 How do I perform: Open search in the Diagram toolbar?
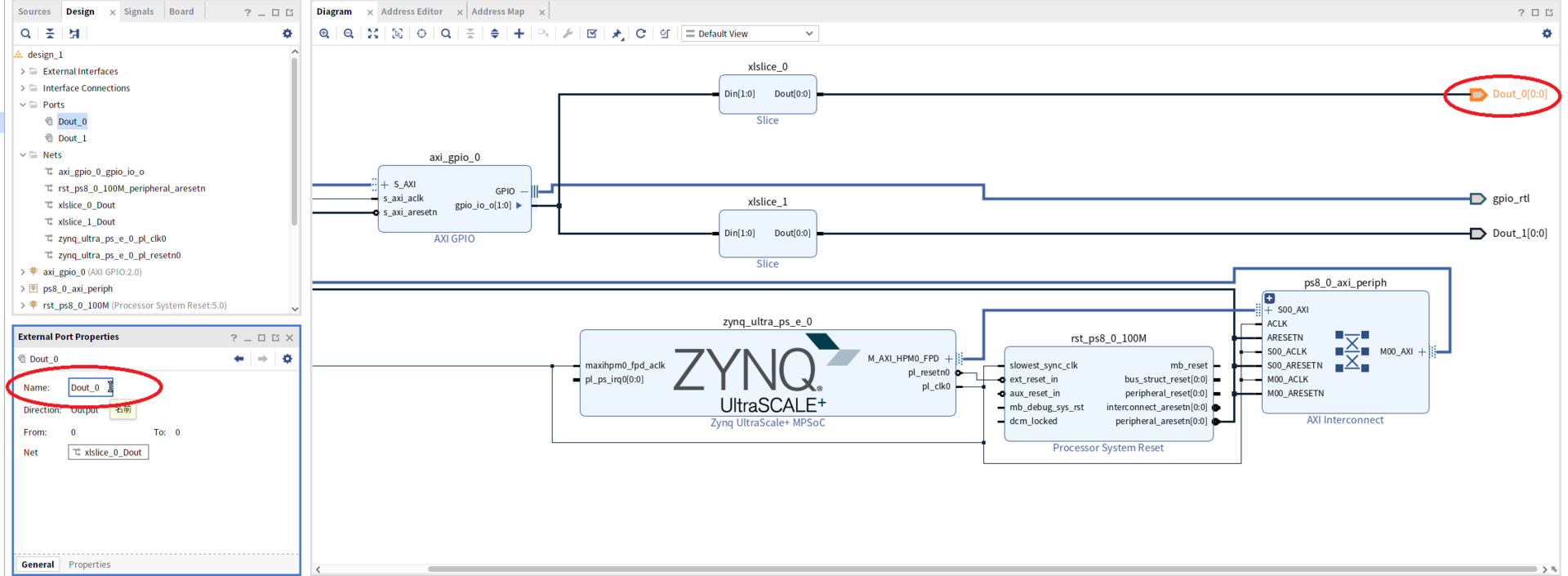[x=446, y=33]
